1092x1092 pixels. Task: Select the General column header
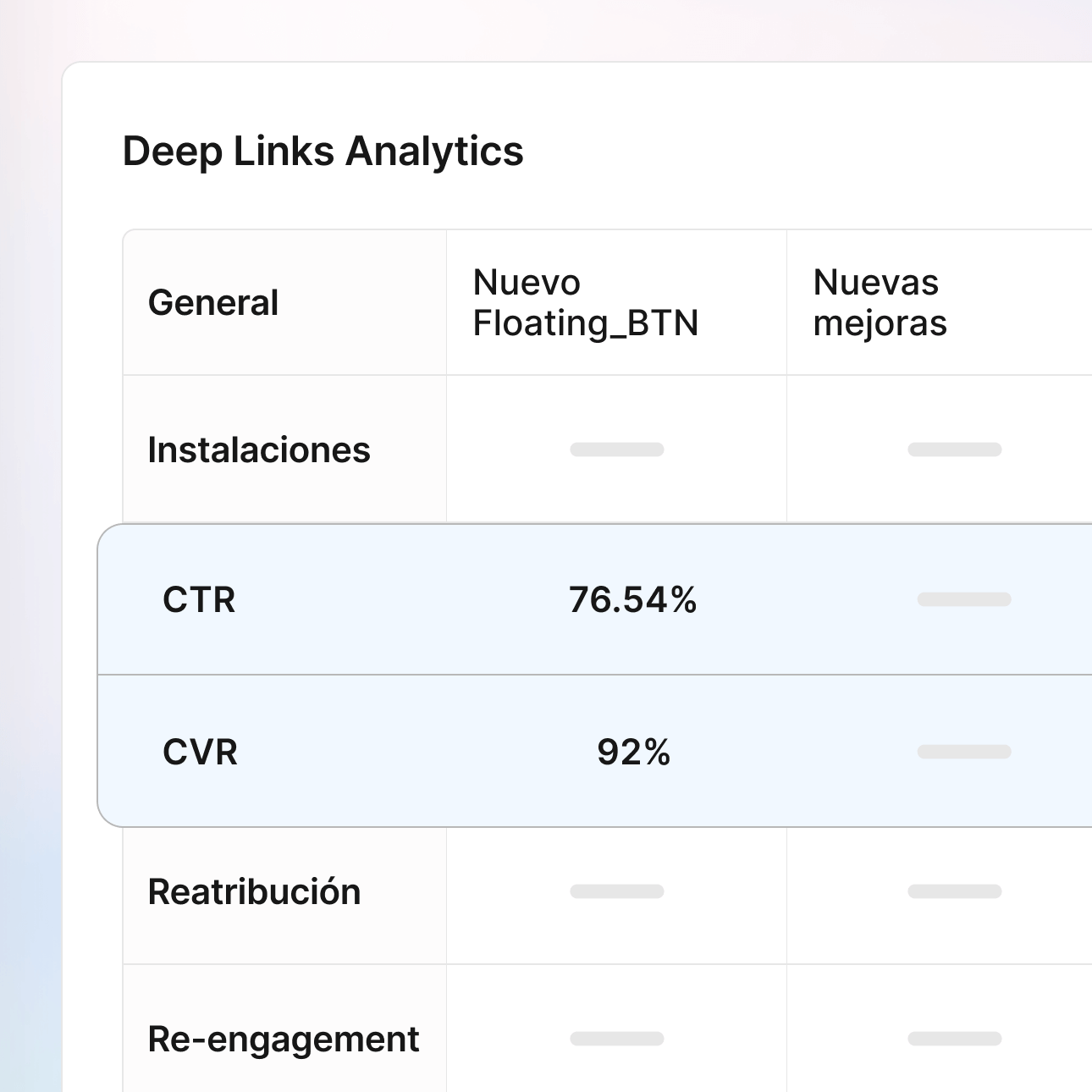213,303
